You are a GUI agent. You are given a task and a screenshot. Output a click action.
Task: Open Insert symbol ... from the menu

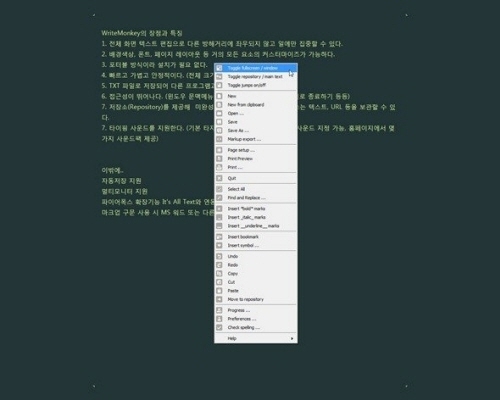pyautogui.click(x=256, y=245)
